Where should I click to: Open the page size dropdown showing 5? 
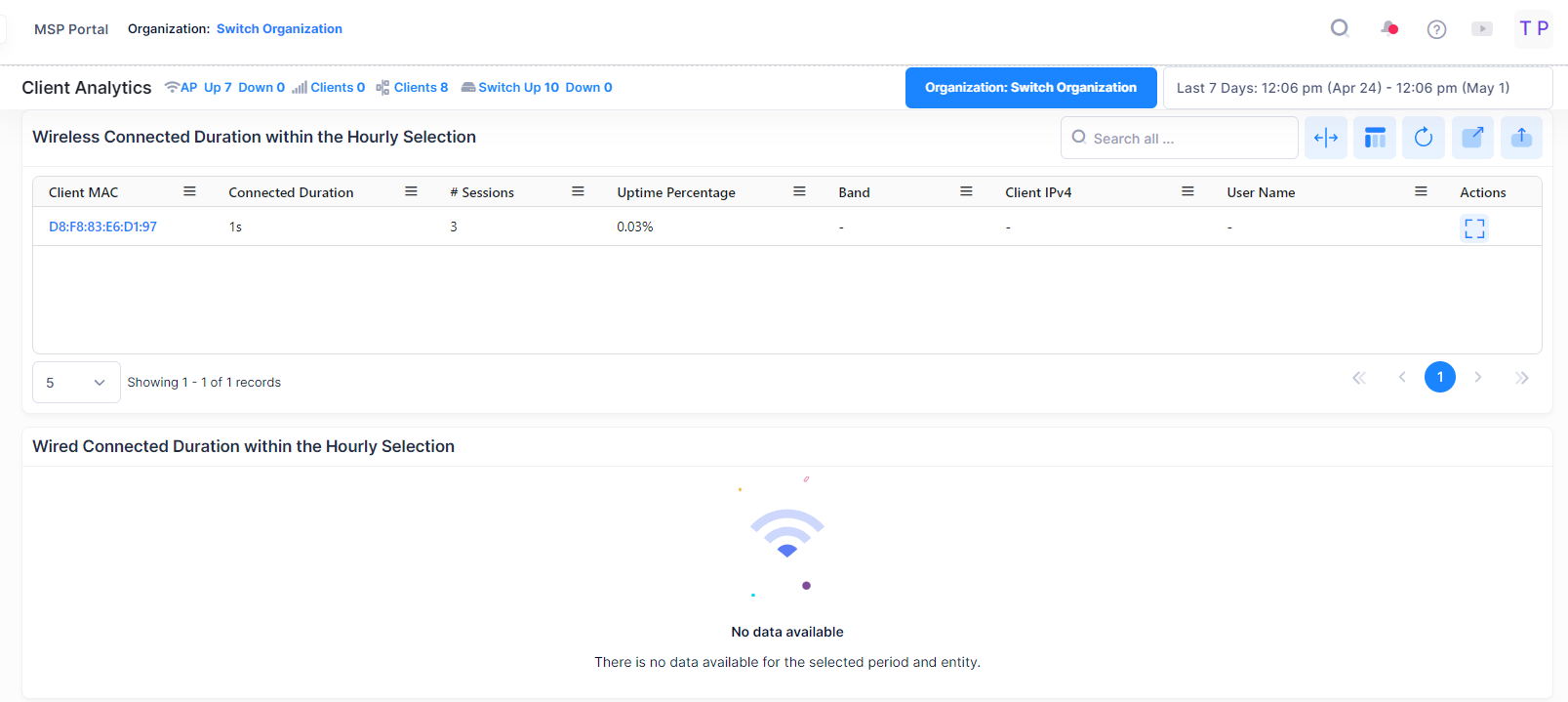click(x=76, y=383)
